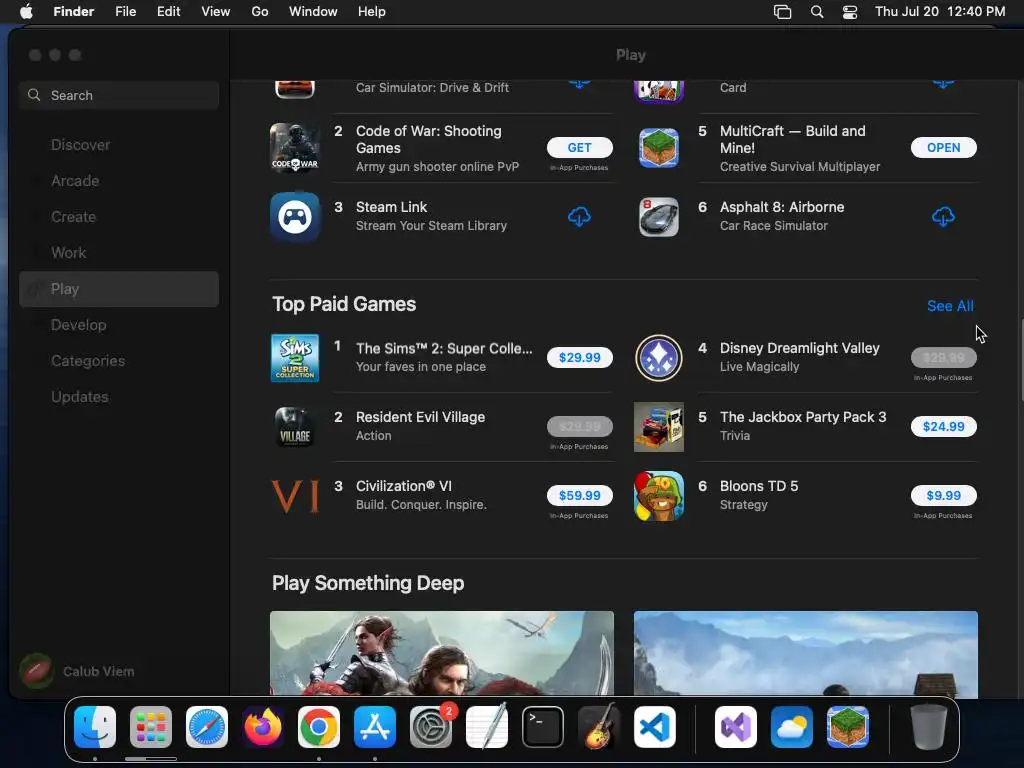Open Weather app from the Dock
This screenshot has height=768, width=1024.
pyautogui.click(x=792, y=727)
